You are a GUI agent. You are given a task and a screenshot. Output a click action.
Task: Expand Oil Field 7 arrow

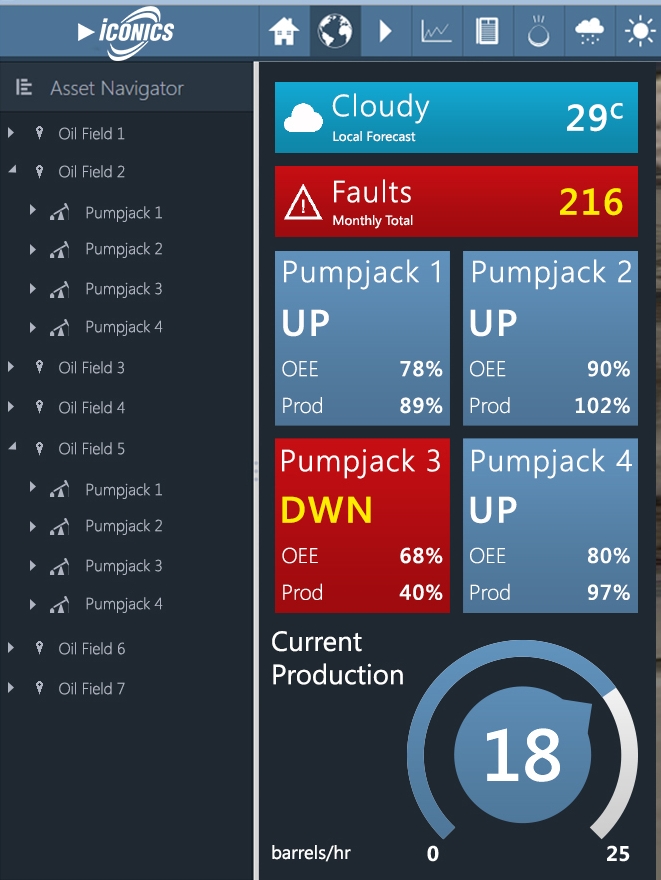(x=11, y=688)
